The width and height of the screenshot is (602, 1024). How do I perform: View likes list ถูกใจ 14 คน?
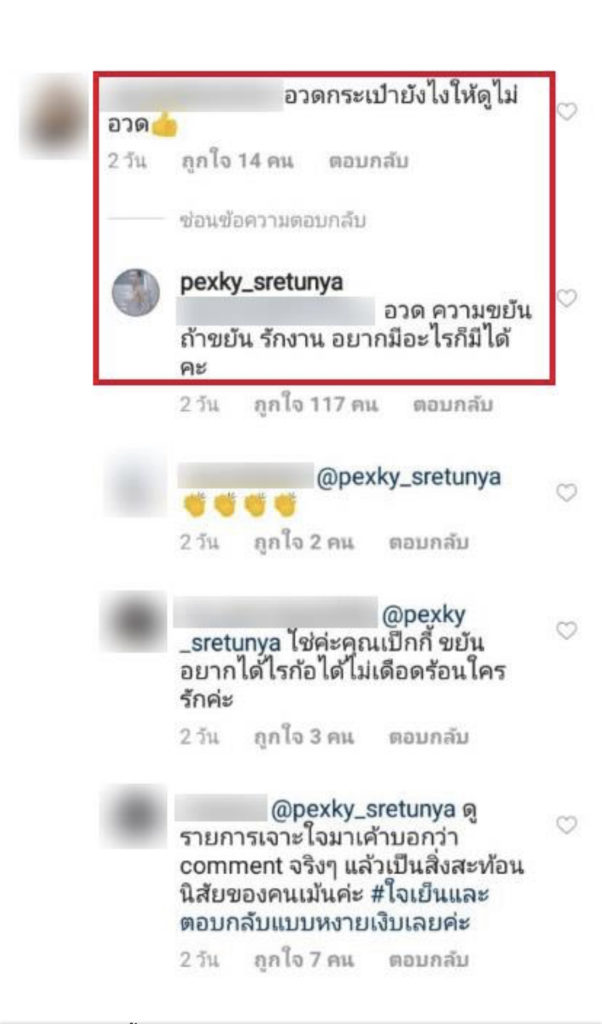238,161
